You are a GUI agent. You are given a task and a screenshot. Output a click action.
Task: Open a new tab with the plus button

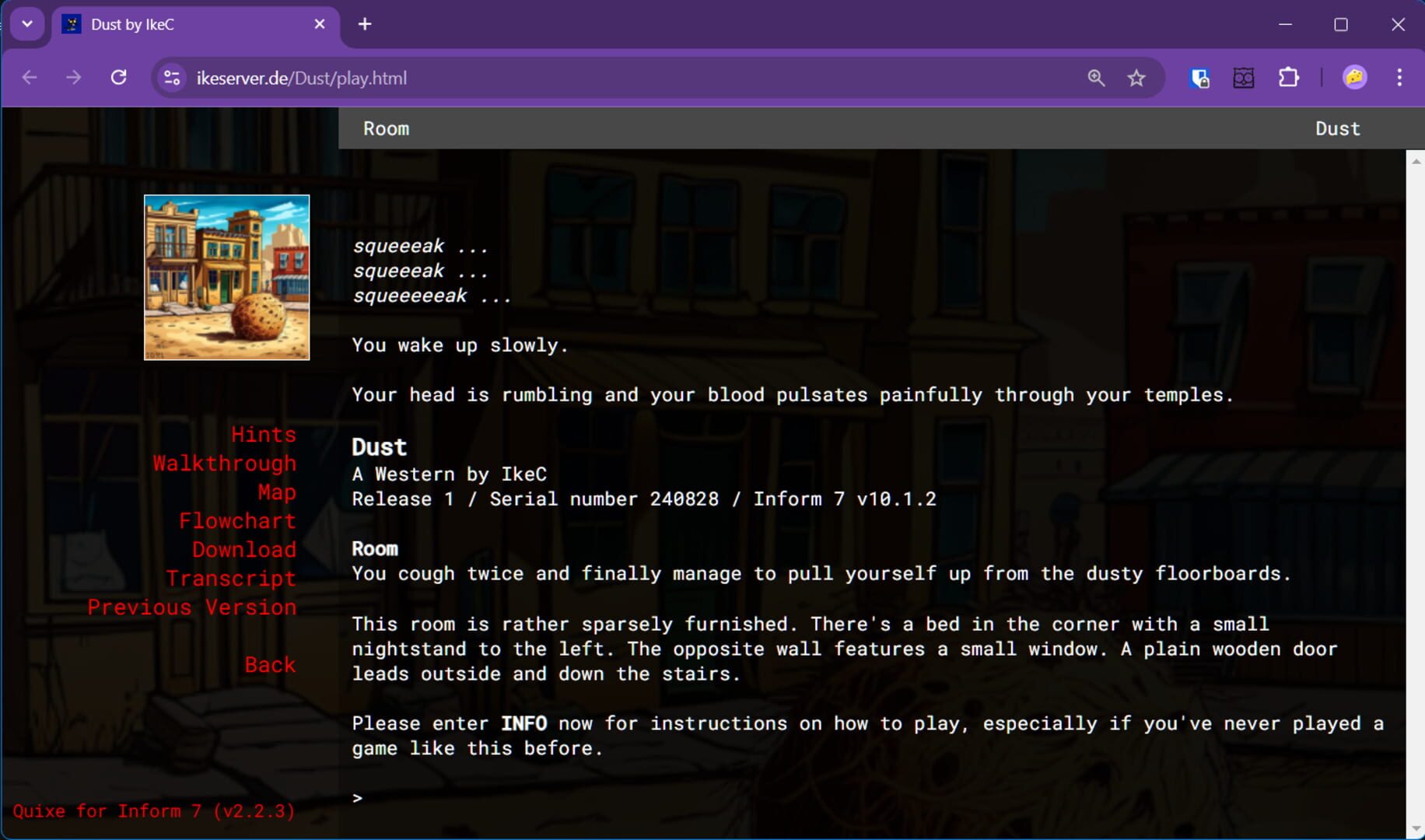pos(365,24)
